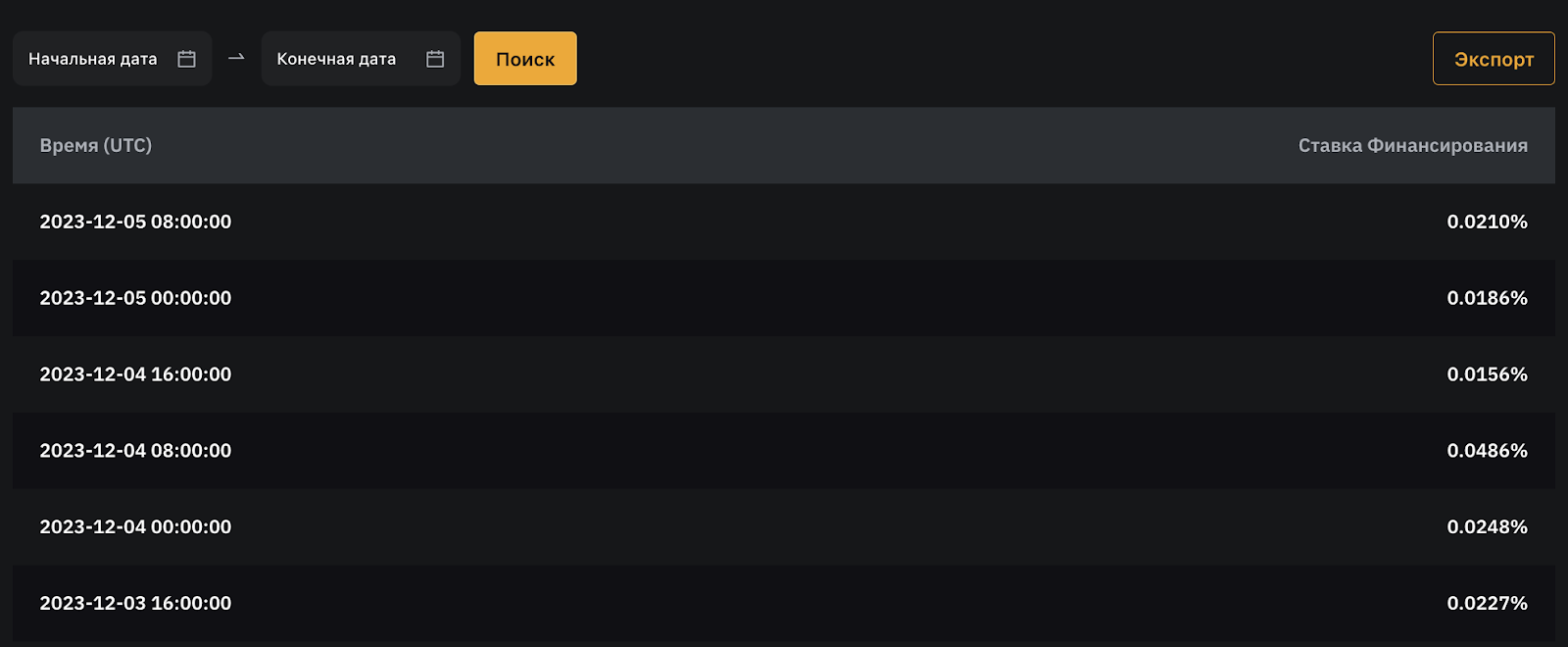Click the 0.0210% funding rate value

[1487, 222]
